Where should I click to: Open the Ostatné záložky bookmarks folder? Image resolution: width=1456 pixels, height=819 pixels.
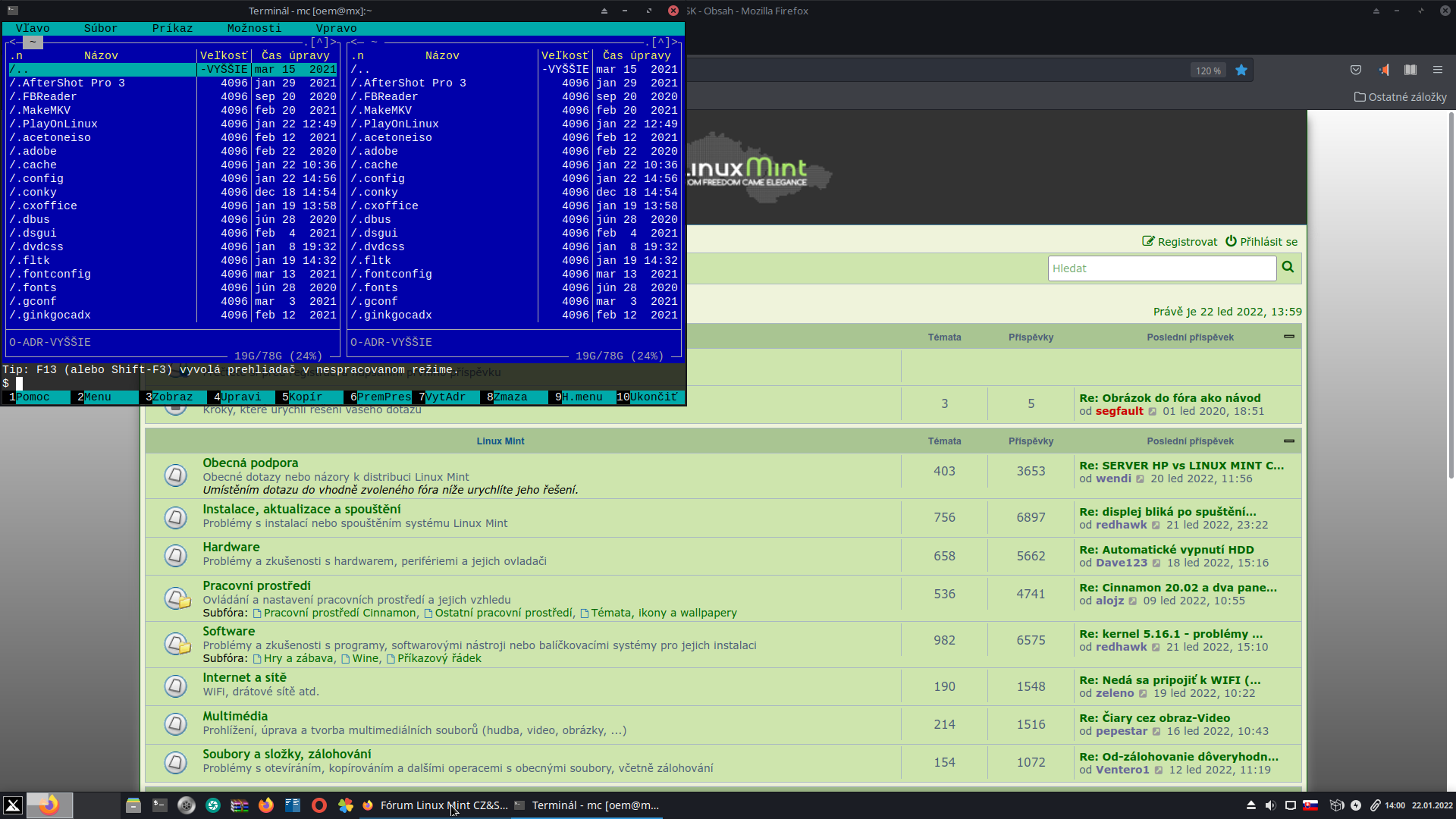1400,97
